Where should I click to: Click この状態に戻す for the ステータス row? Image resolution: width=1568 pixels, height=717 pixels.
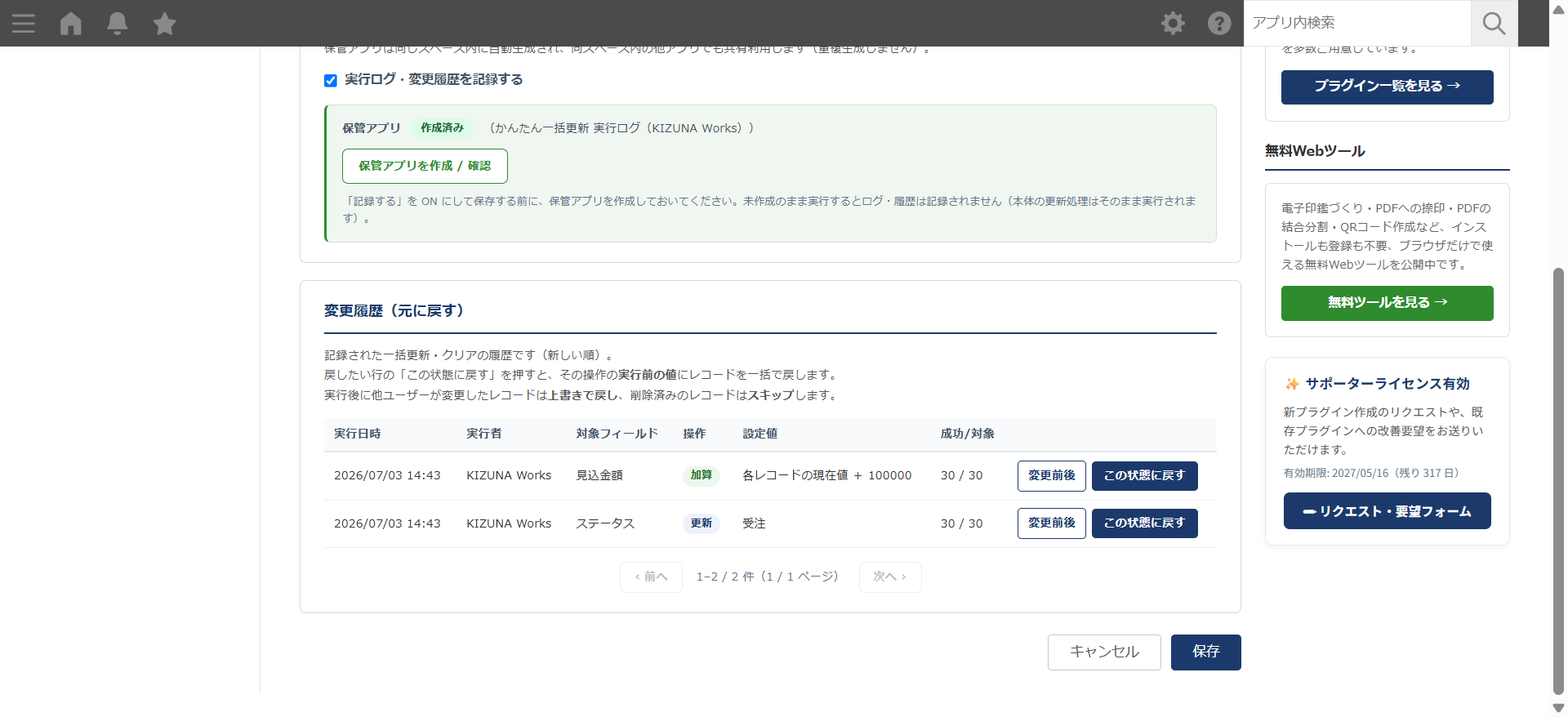click(1144, 523)
